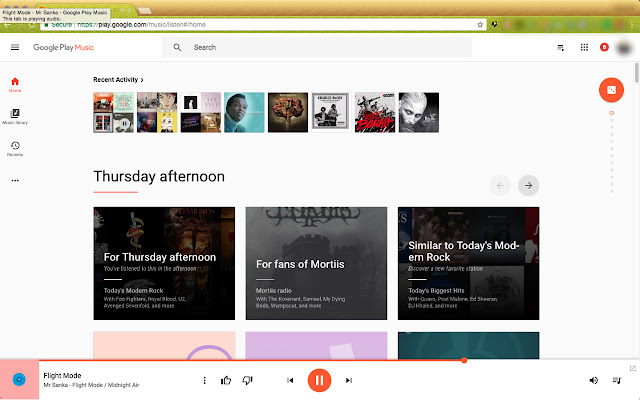
Task: Open Recents in the sidebar
Action: click(15, 149)
